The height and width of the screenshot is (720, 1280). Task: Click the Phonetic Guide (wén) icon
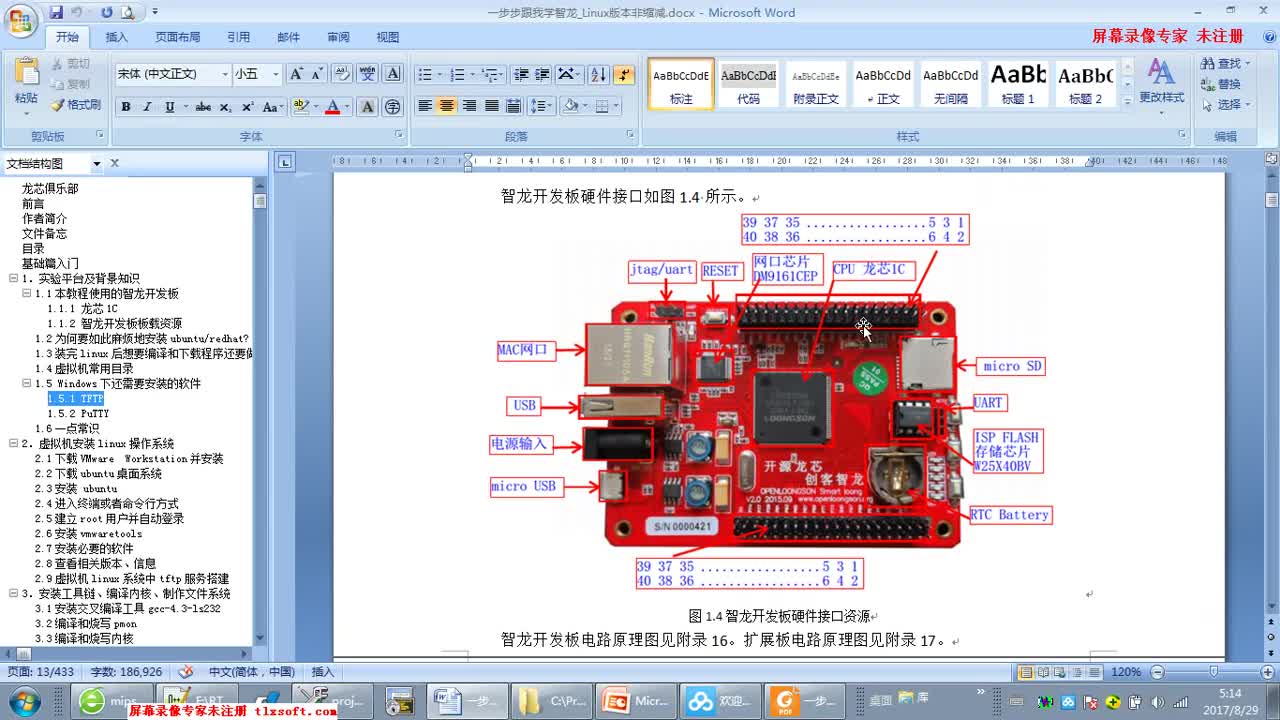pyautogui.click(x=367, y=74)
